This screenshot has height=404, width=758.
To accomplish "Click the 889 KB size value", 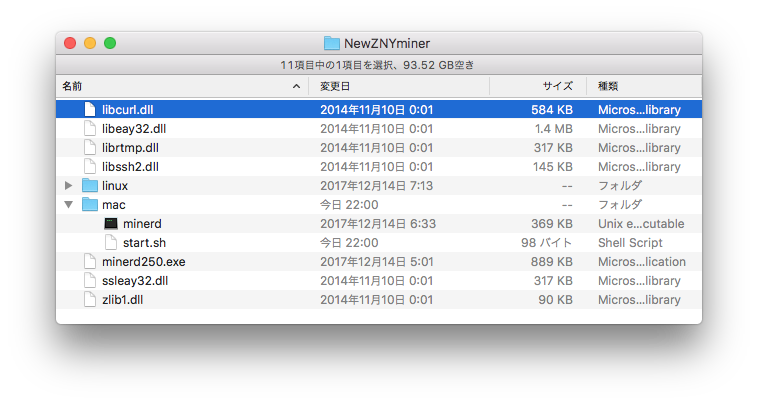I will coord(552,262).
